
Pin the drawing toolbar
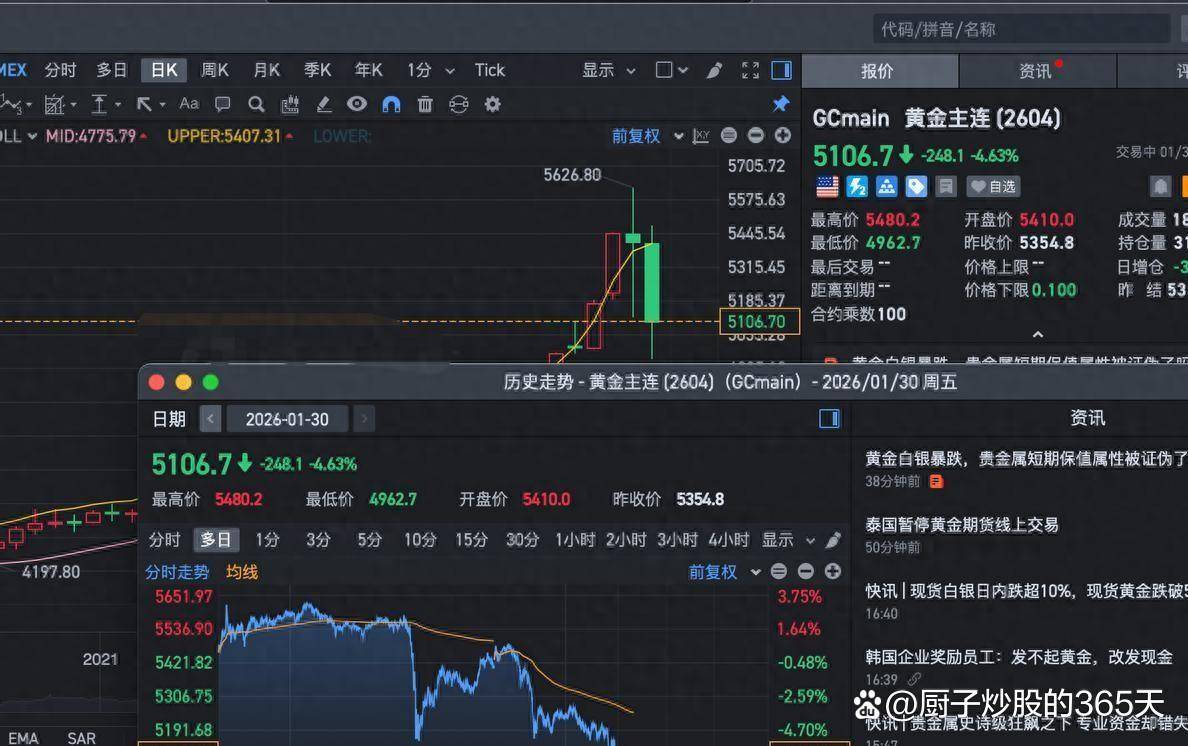coord(780,104)
